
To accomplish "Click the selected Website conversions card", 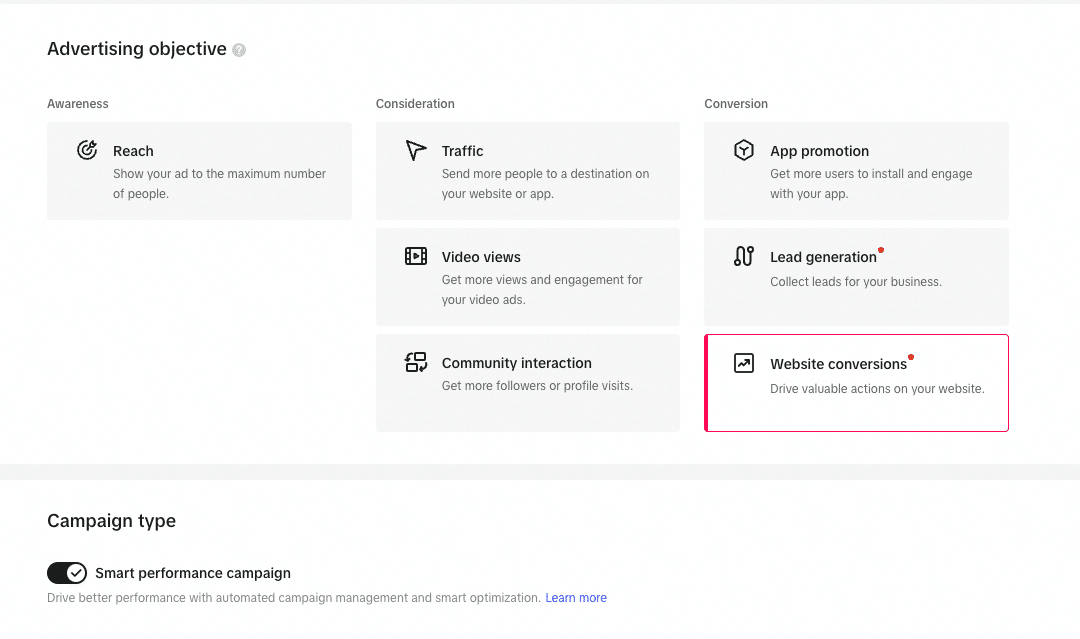I will (856, 383).
